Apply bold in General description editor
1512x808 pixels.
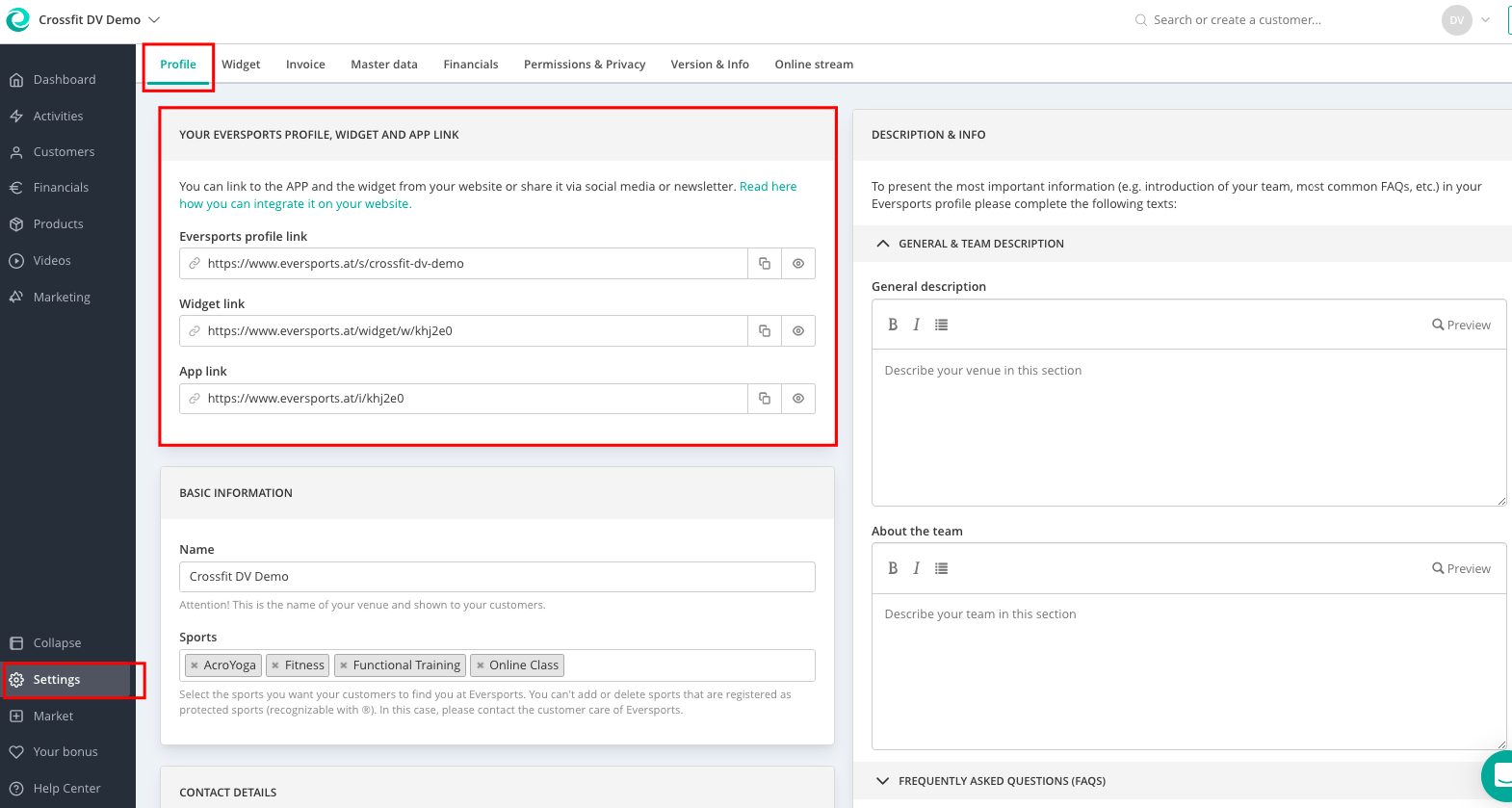893,325
